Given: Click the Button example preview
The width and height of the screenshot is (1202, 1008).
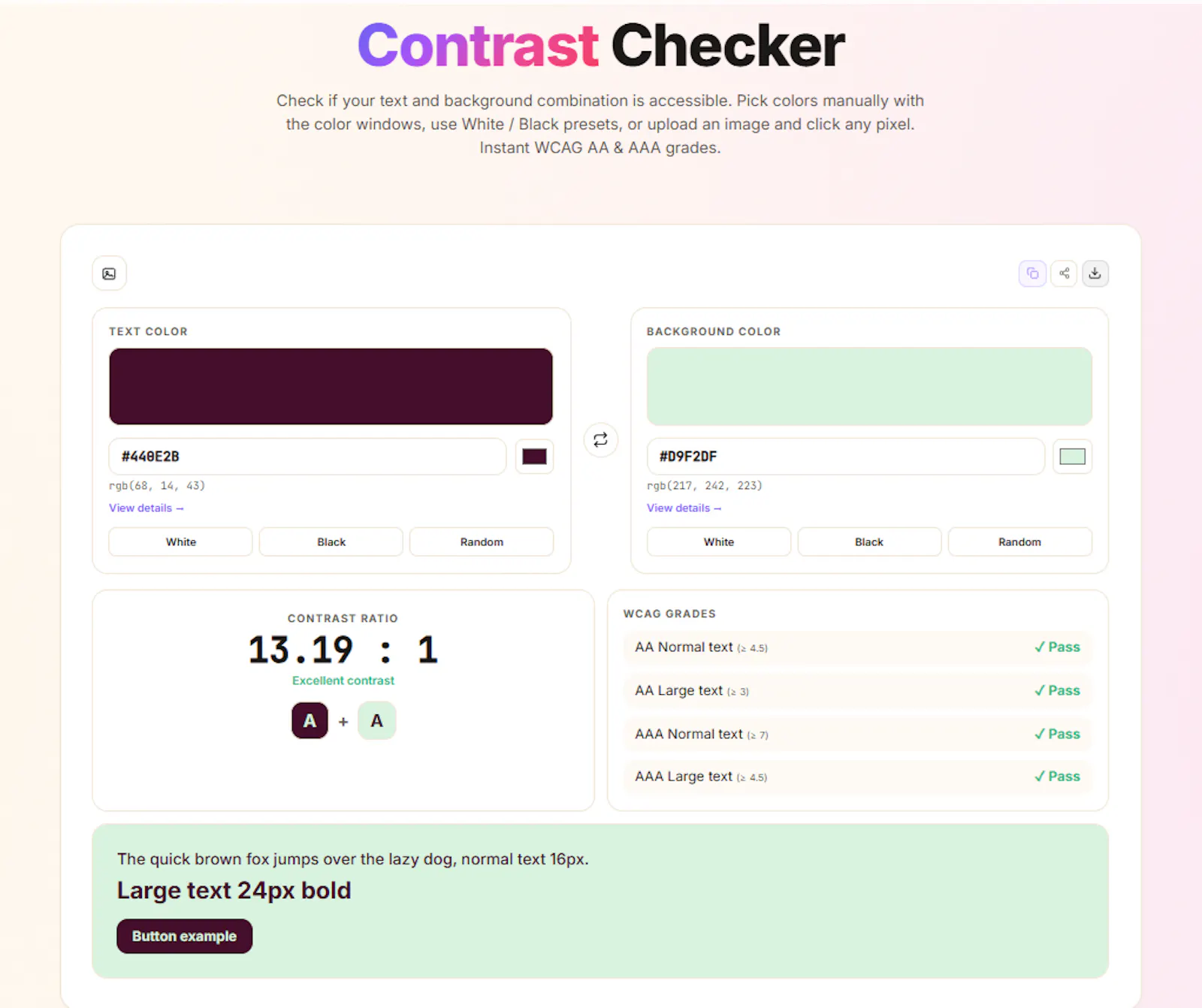Looking at the screenshot, I should click(x=184, y=936).
